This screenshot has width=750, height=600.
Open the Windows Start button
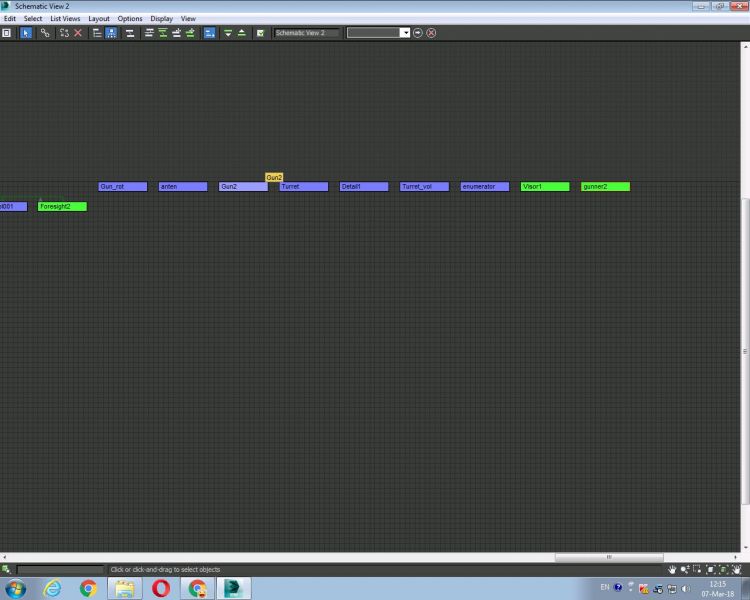[15, 588]
